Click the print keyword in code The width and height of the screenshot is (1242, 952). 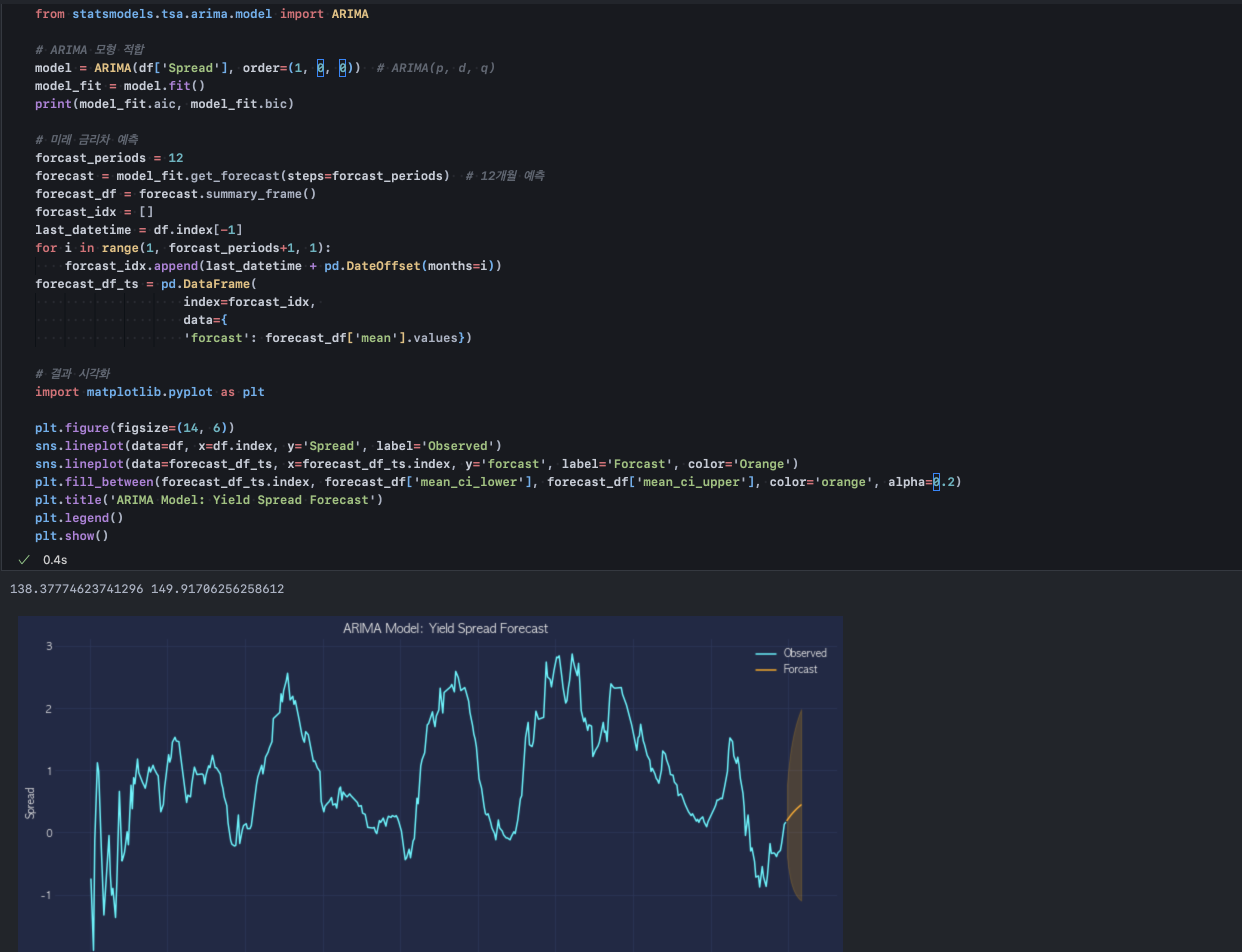point(53,103)
